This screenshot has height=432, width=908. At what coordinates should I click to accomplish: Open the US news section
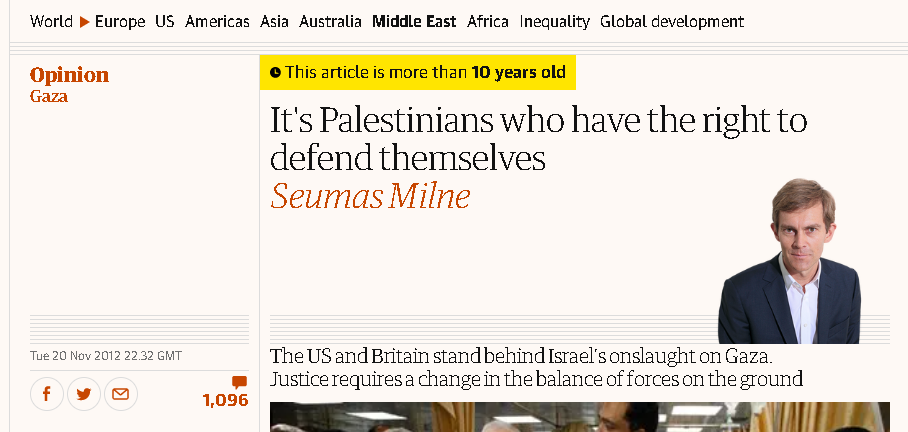pyautogui.click(x=165, y=21)
